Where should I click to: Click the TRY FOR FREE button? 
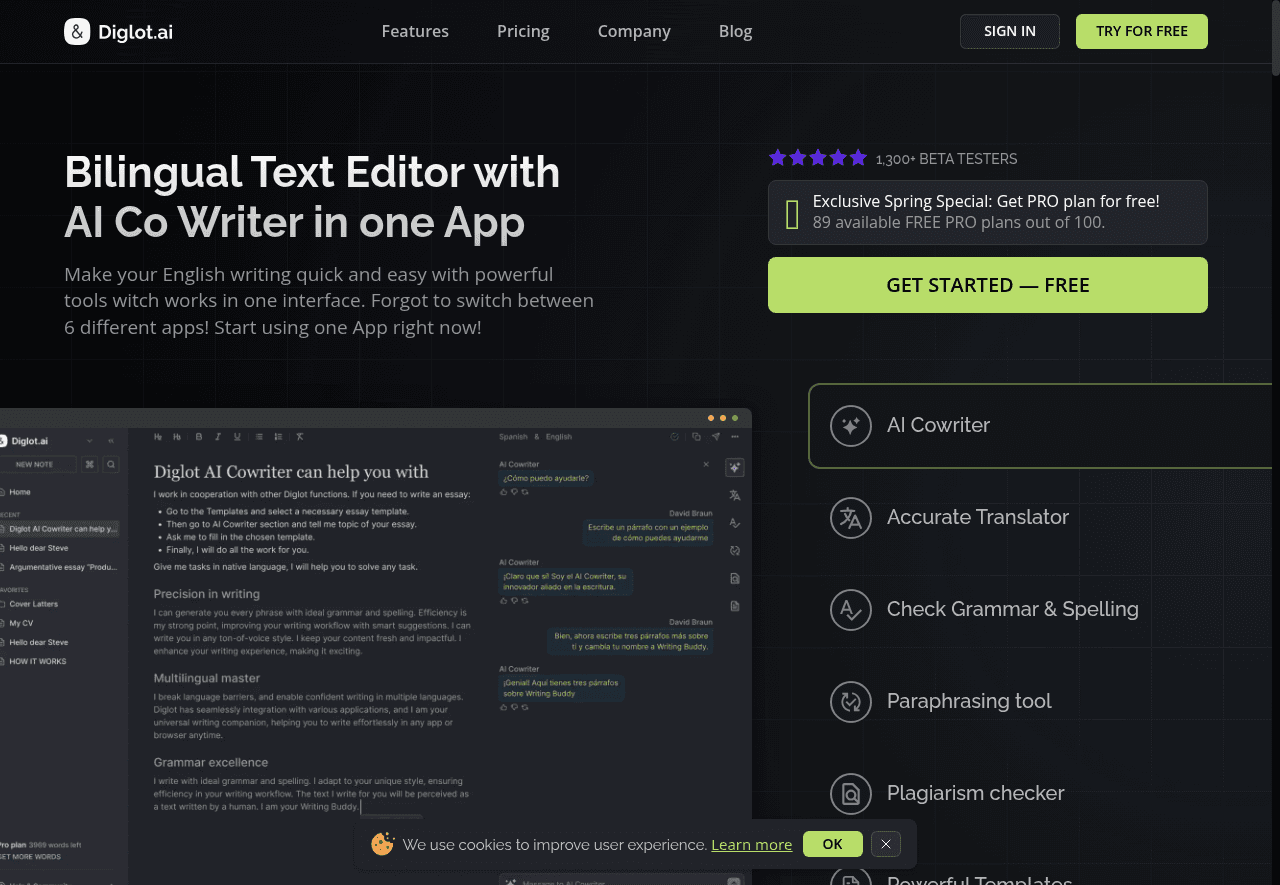coord(1141,31)
